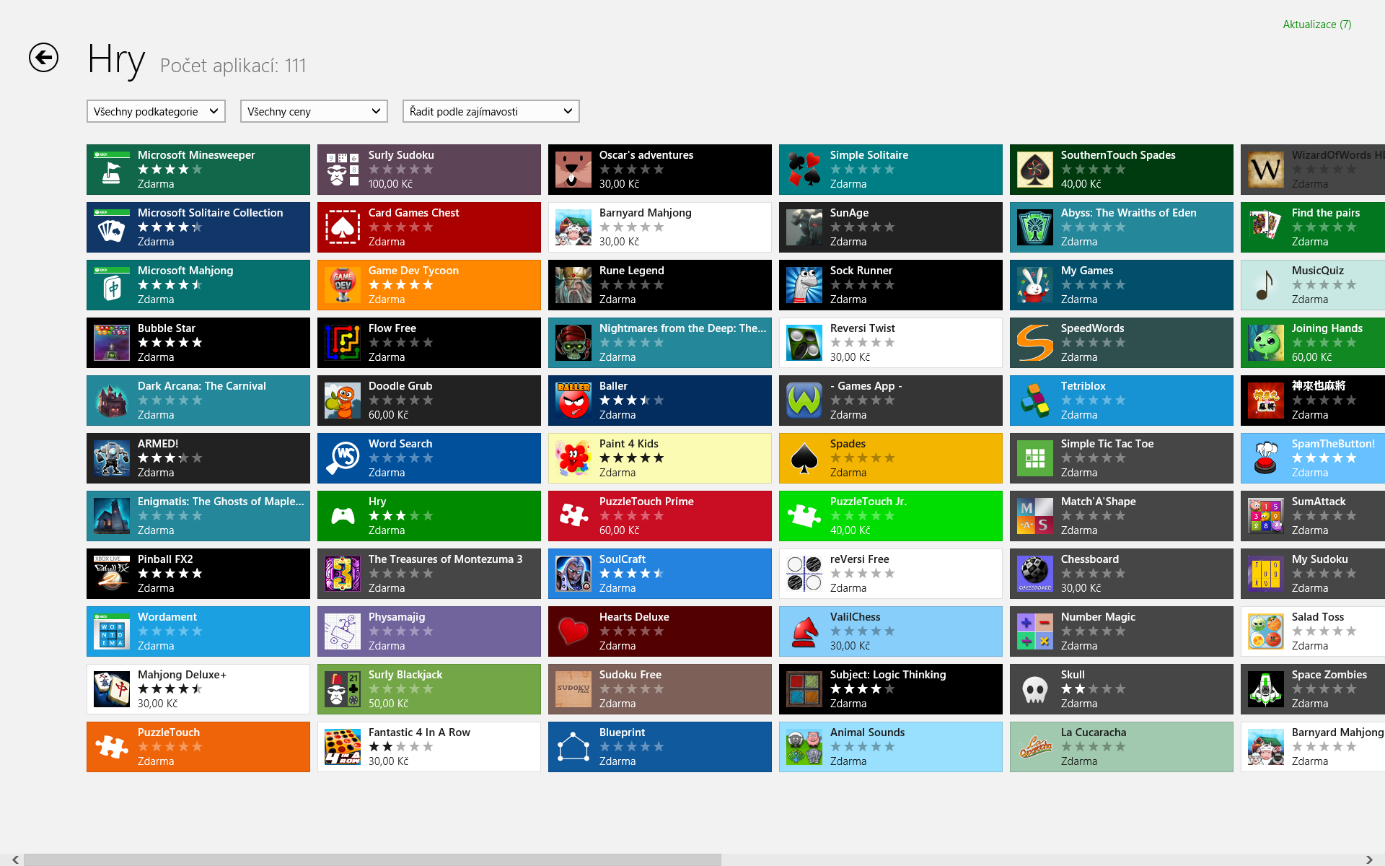The height and width of the screenshot is (866, 1385).
Task: Open the Tetriblox cubes icon
Action: click(1036, 401)
